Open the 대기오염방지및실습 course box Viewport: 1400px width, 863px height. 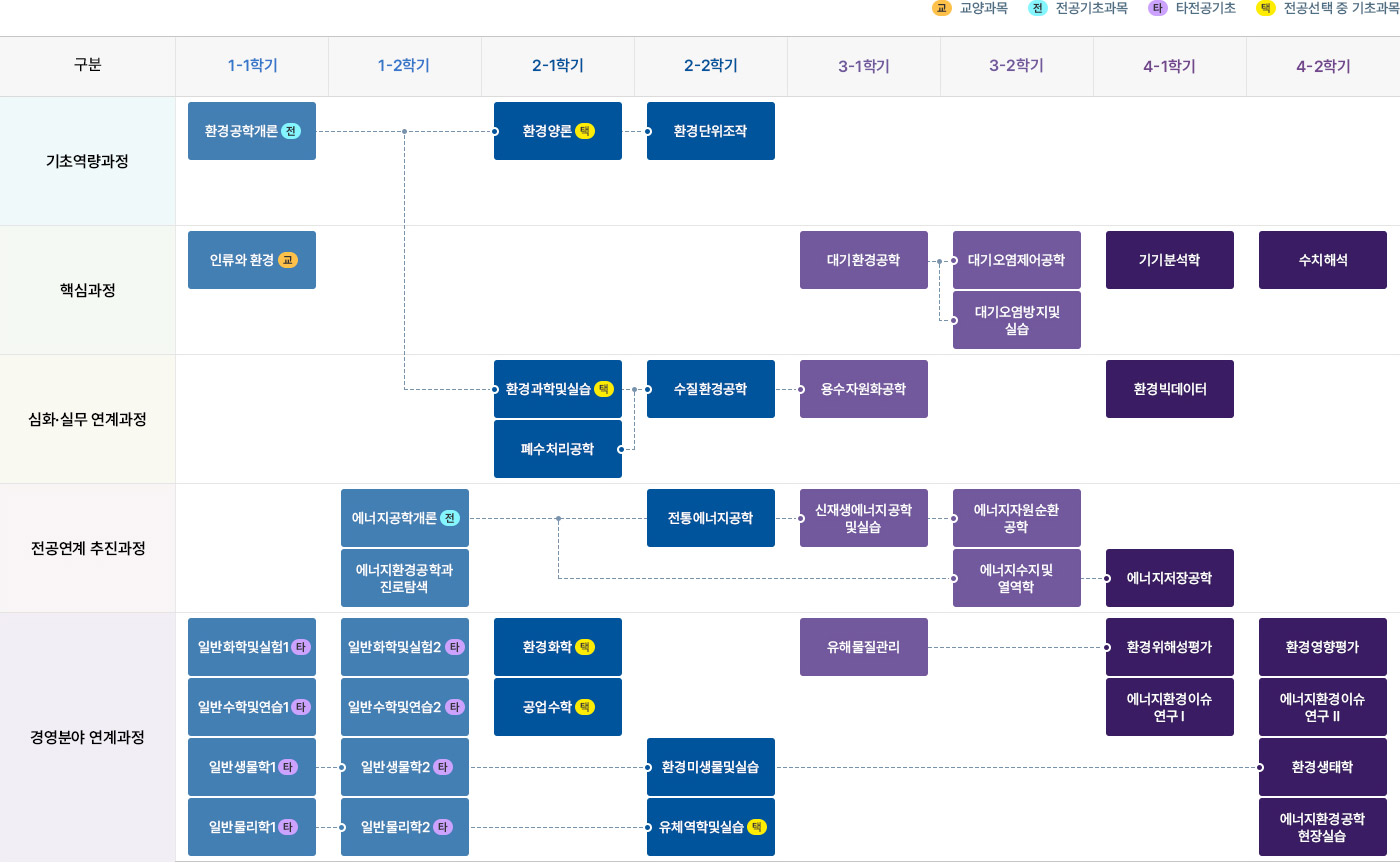1017,320
